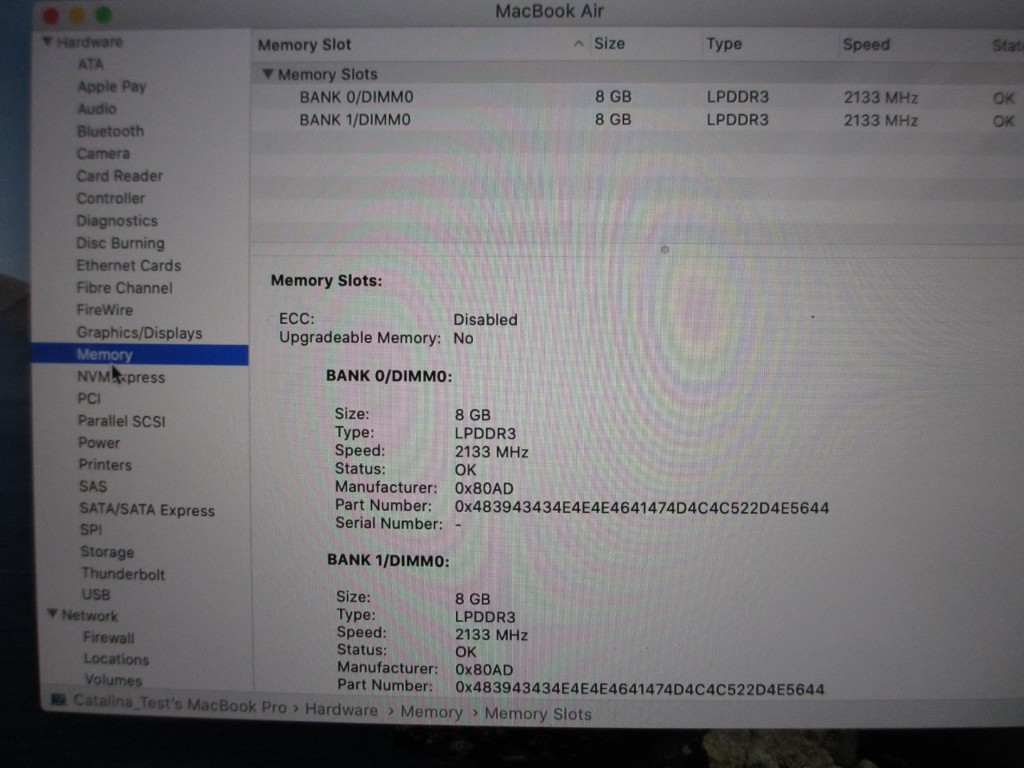Select Volumes under Network
The image size is (1024, 768).
coord(113,680)
